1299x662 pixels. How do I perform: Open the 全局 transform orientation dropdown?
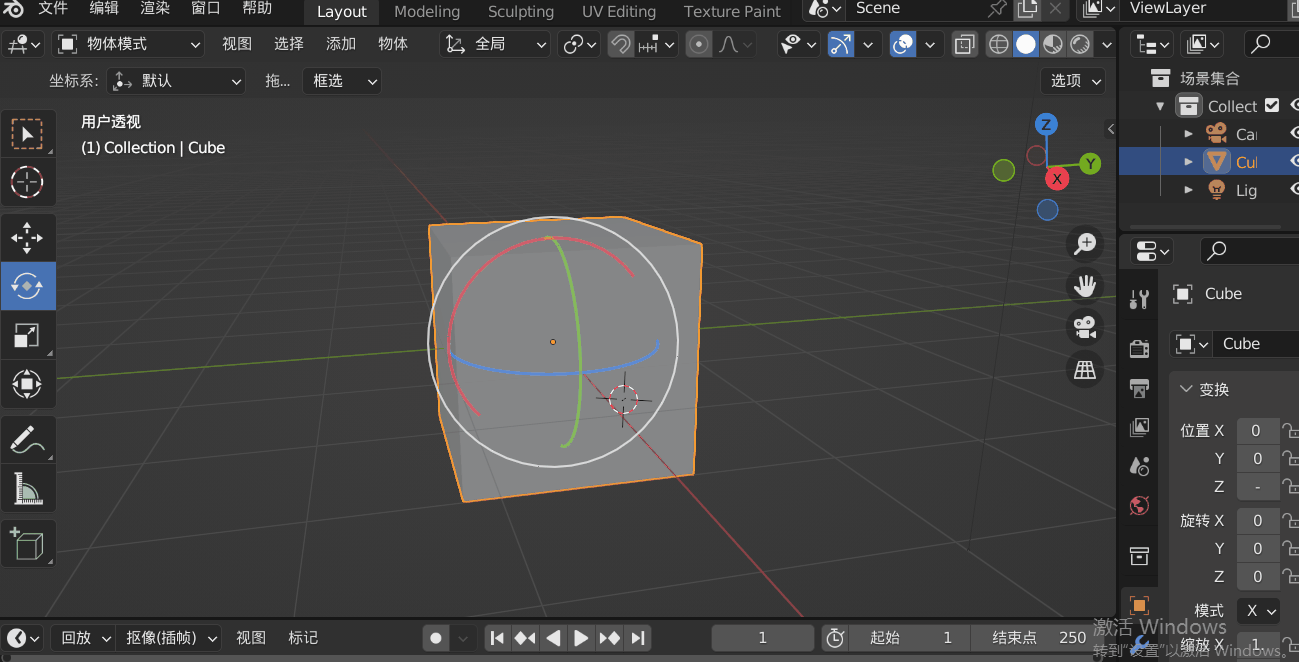tap(496, 44)
